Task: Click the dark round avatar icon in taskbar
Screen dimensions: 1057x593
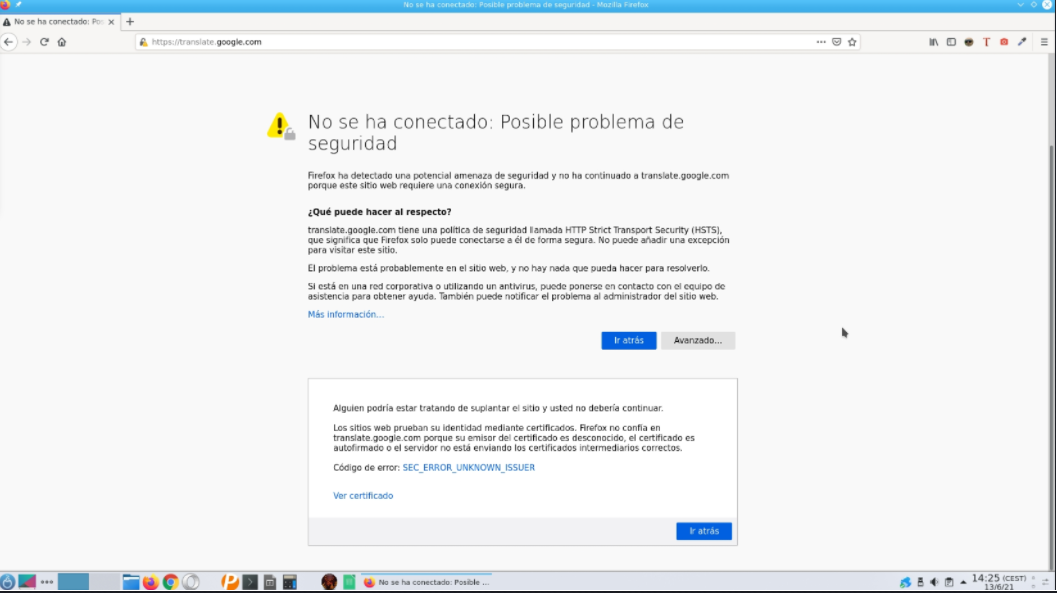Action: pos(329,582)
